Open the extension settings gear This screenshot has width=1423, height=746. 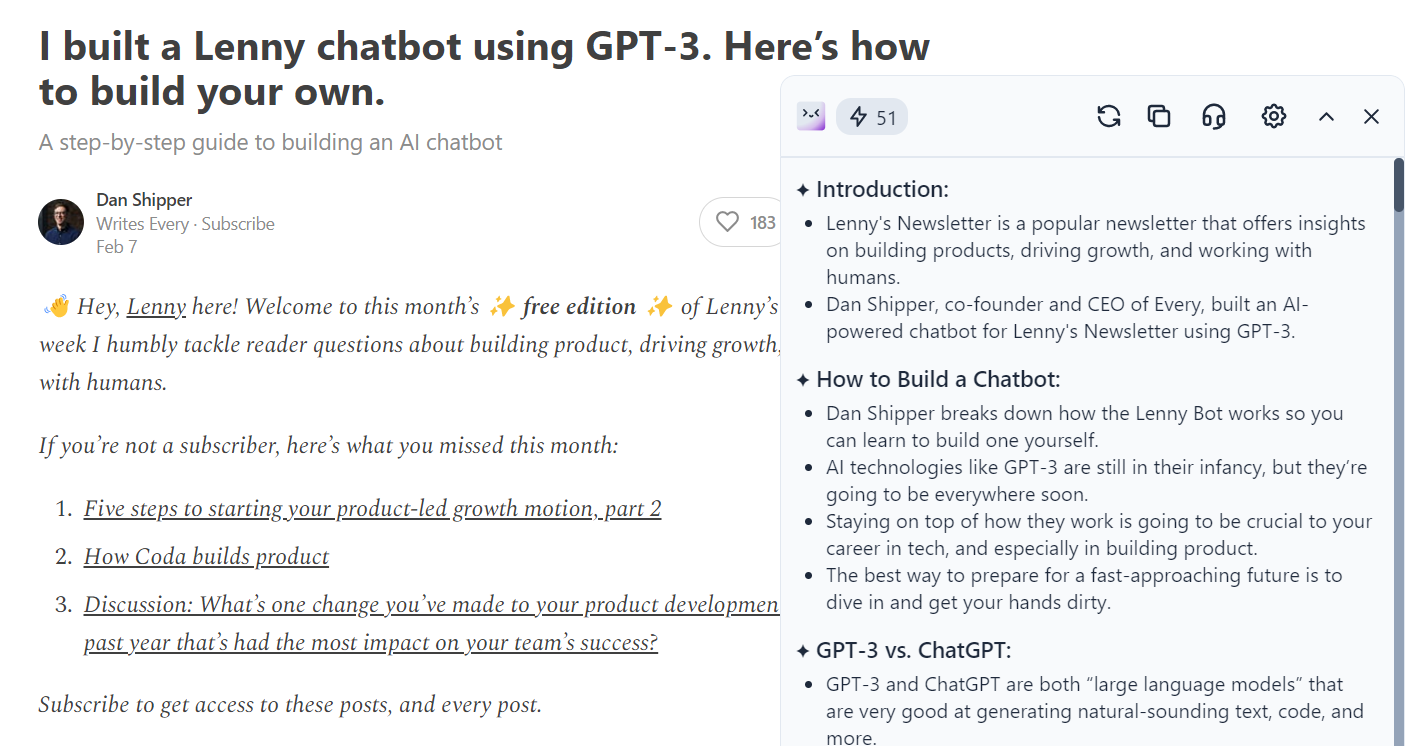[1273, 116]
